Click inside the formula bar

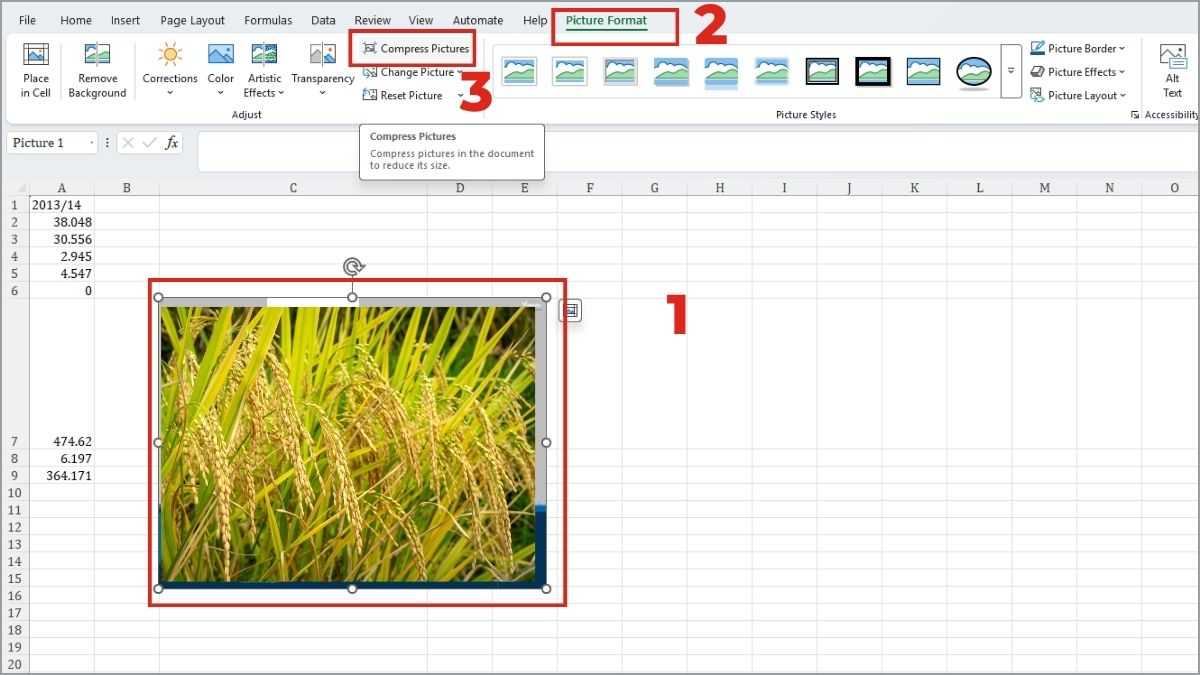pyautogui.click(x=696, y=152)
